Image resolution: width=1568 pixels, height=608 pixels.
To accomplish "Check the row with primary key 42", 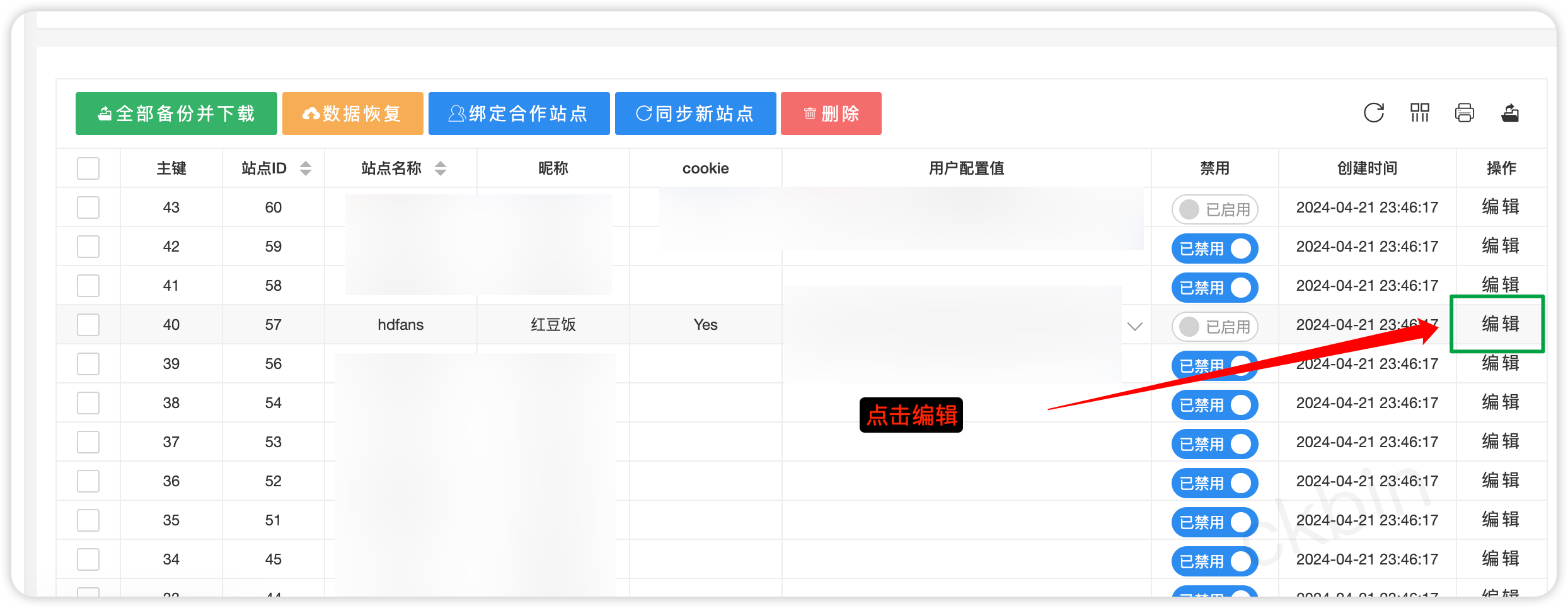I will click(x=88, y=247).
